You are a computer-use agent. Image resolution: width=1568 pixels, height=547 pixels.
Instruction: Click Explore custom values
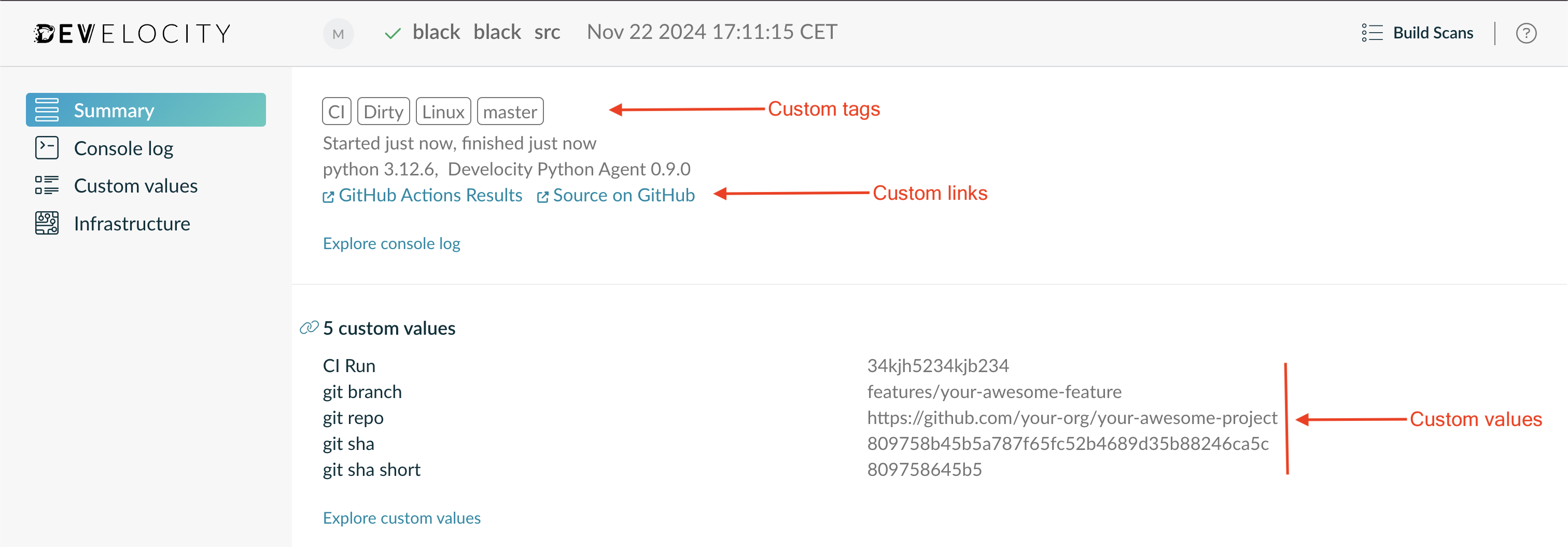tap(401, 518)
